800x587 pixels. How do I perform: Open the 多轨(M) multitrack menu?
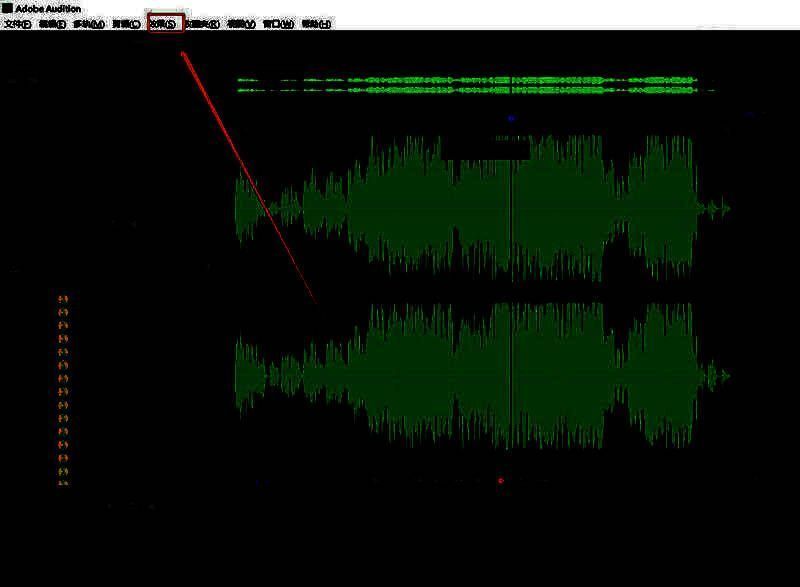[88, 24]
